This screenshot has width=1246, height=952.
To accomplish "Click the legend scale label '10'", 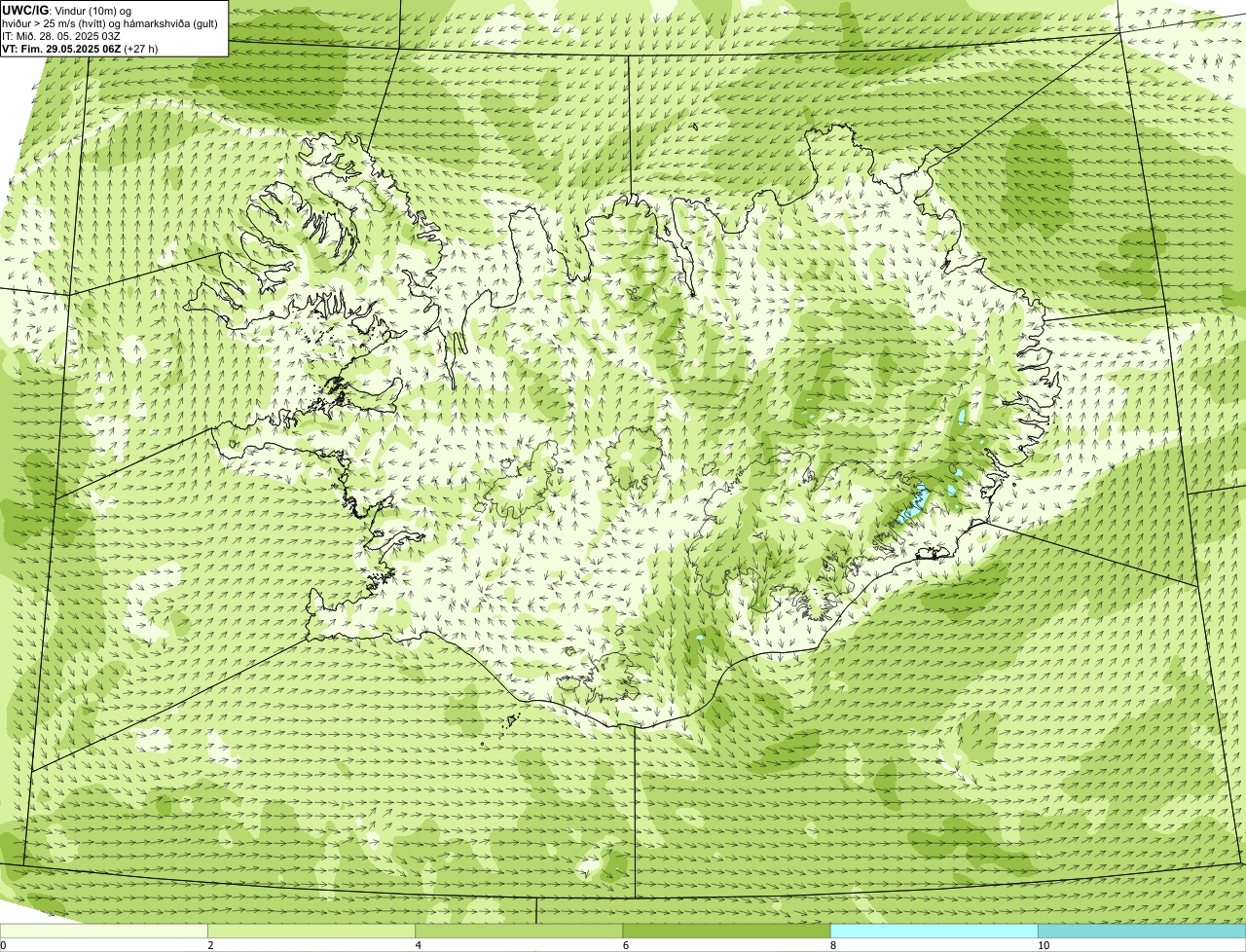I will click(1044, 945).
